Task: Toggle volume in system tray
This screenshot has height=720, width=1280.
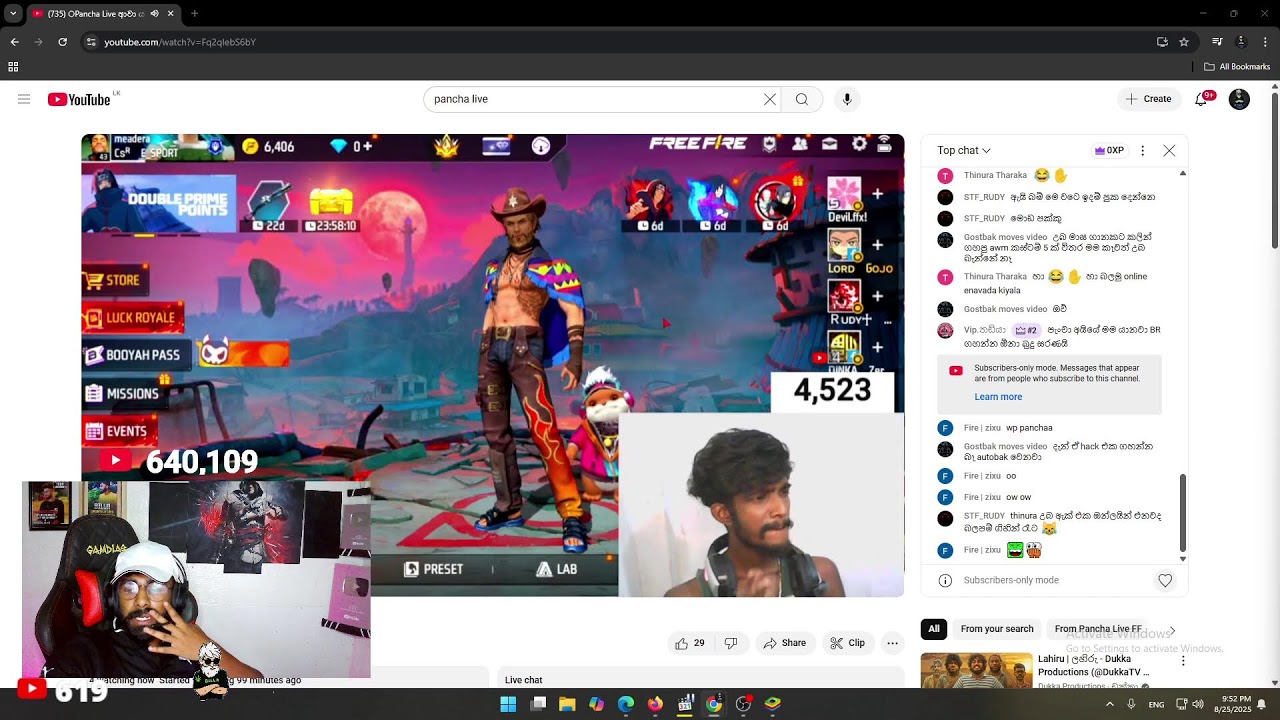Action: click(x=1198, y=704)
